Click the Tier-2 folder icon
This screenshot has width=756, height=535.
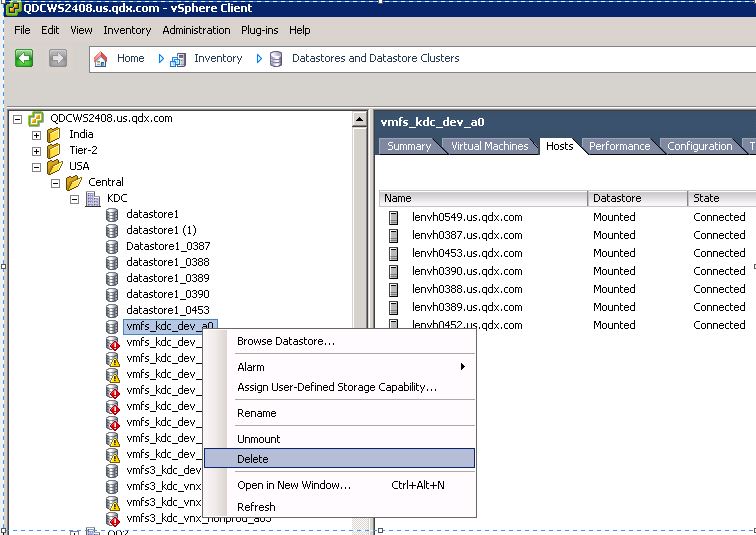[x=54, y=150]
